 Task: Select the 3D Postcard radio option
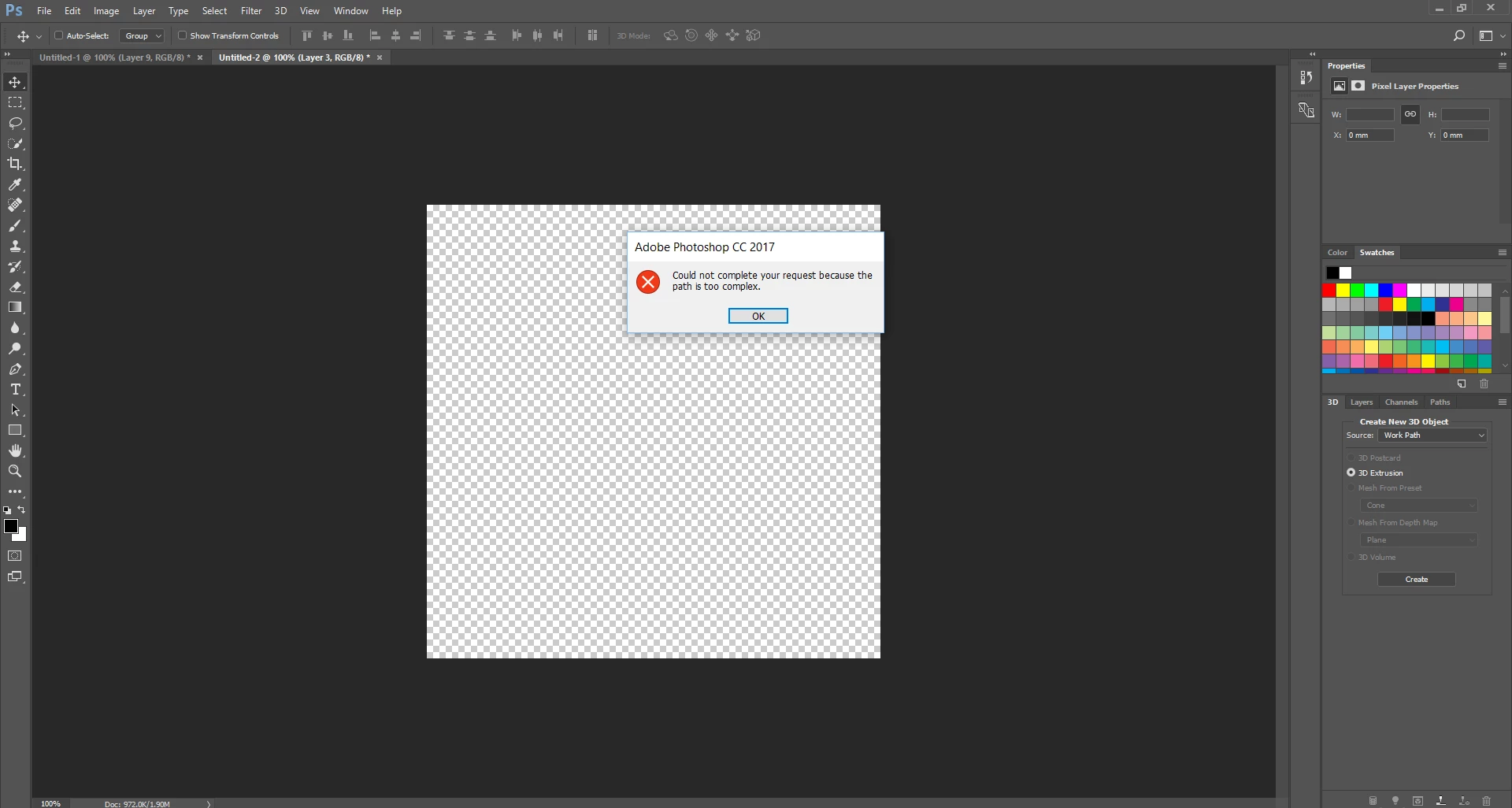click(1351, 458)
